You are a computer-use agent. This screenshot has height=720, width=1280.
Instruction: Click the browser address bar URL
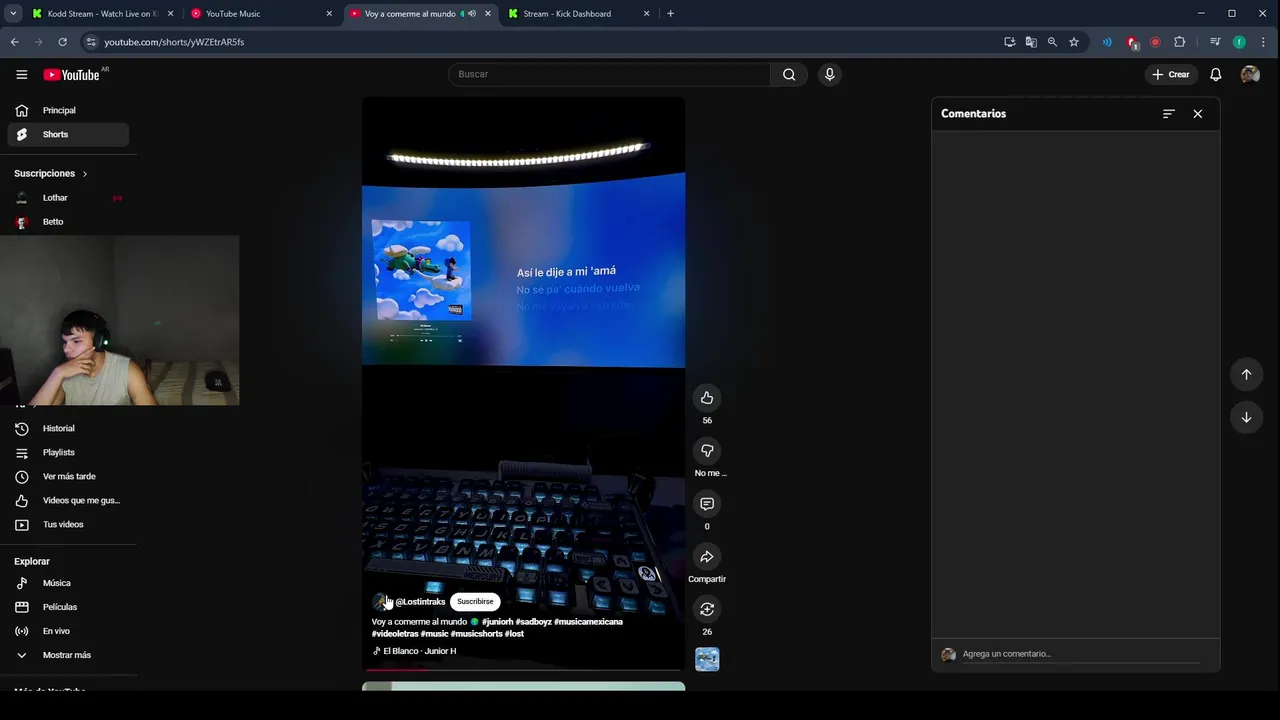click(x=174, y=42)
